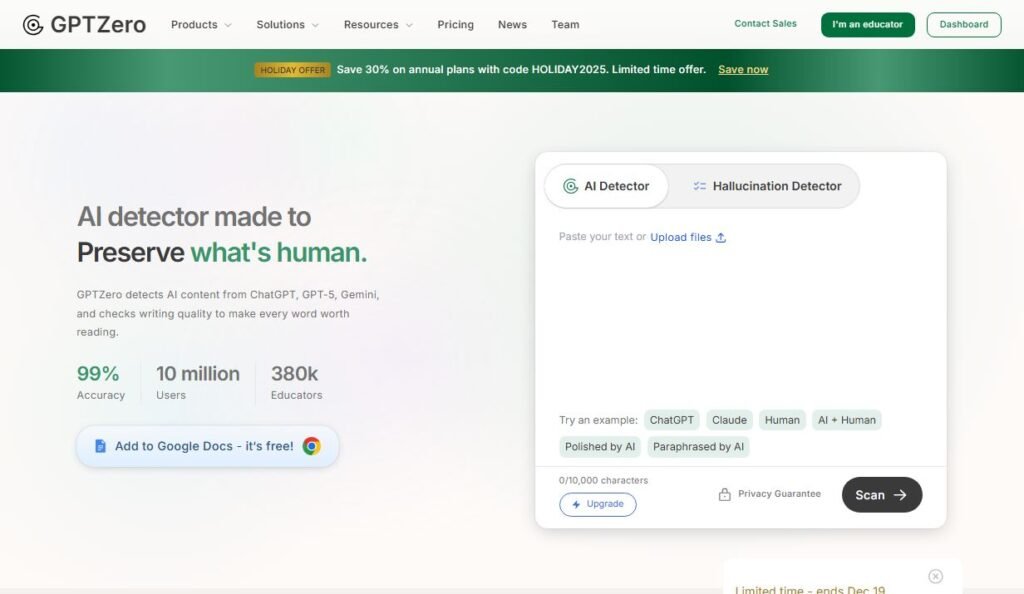This screenshot has width=1024, height=594.
Task: Switch to the AI Detector tab
Action: [606, 186]
